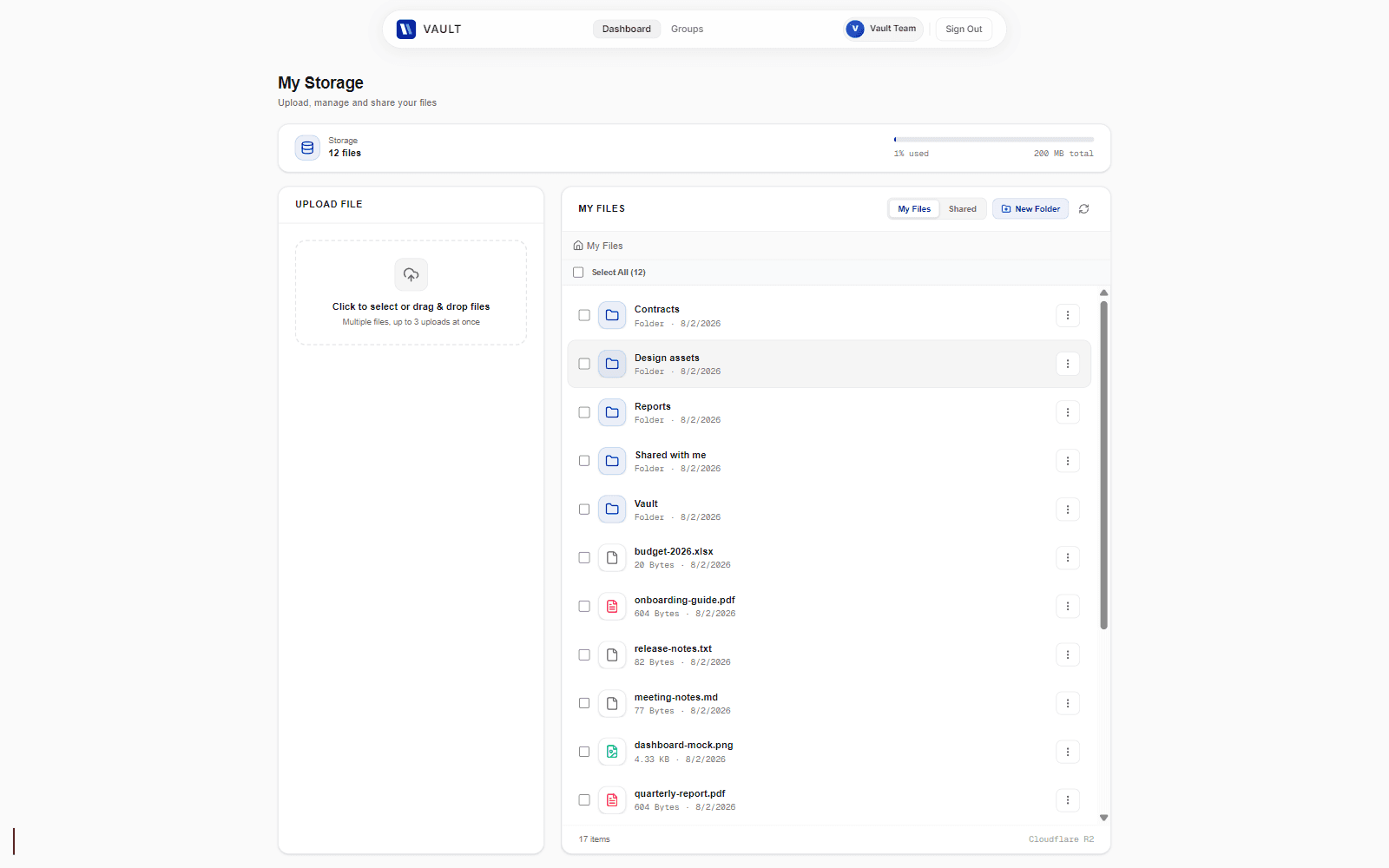Click the quarterly-report.pdf file icon
The height and width of the screenshot is (868, 1389).
(612, 800)
